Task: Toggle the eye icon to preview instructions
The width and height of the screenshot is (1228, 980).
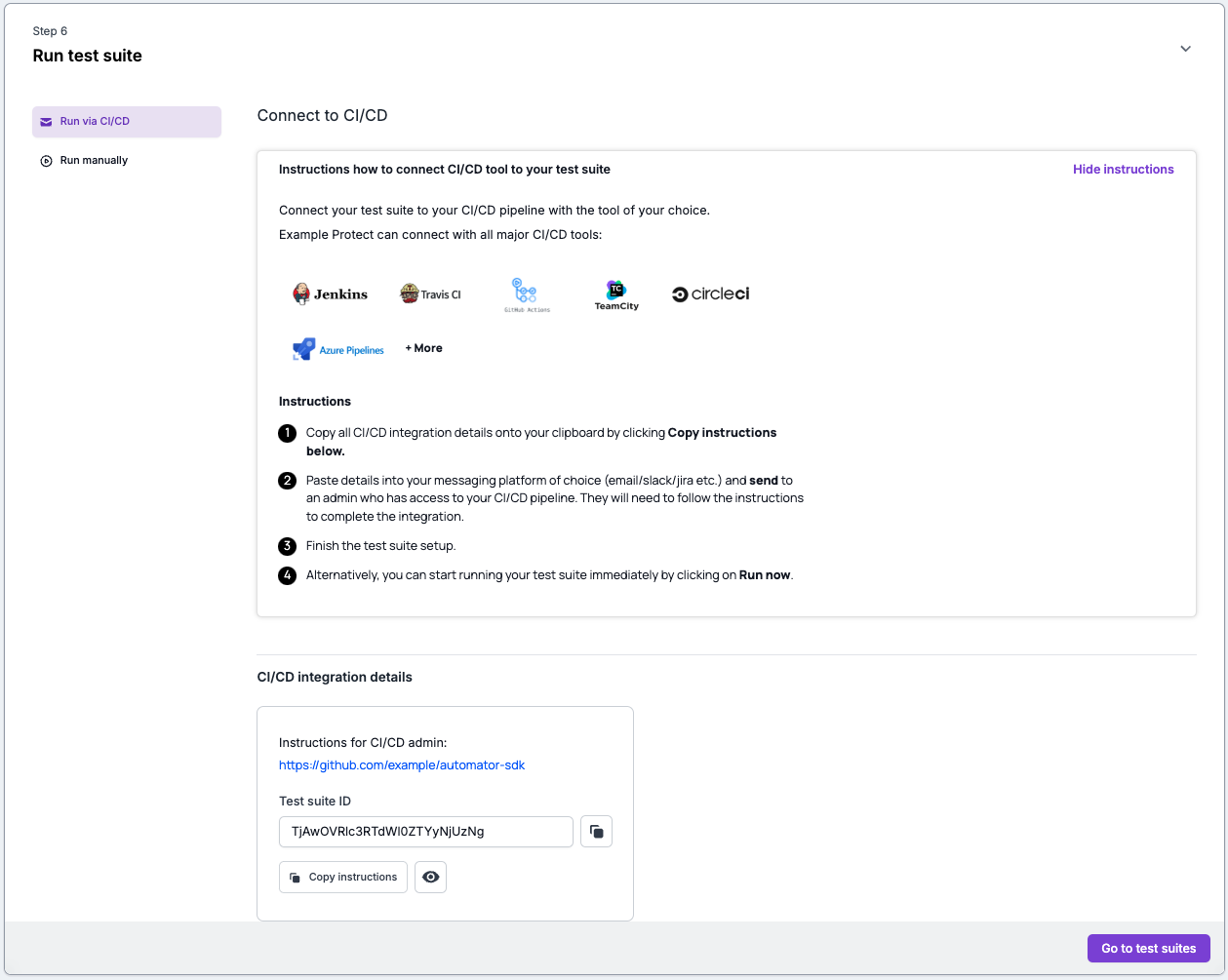Action: click(x=430, y=877)
